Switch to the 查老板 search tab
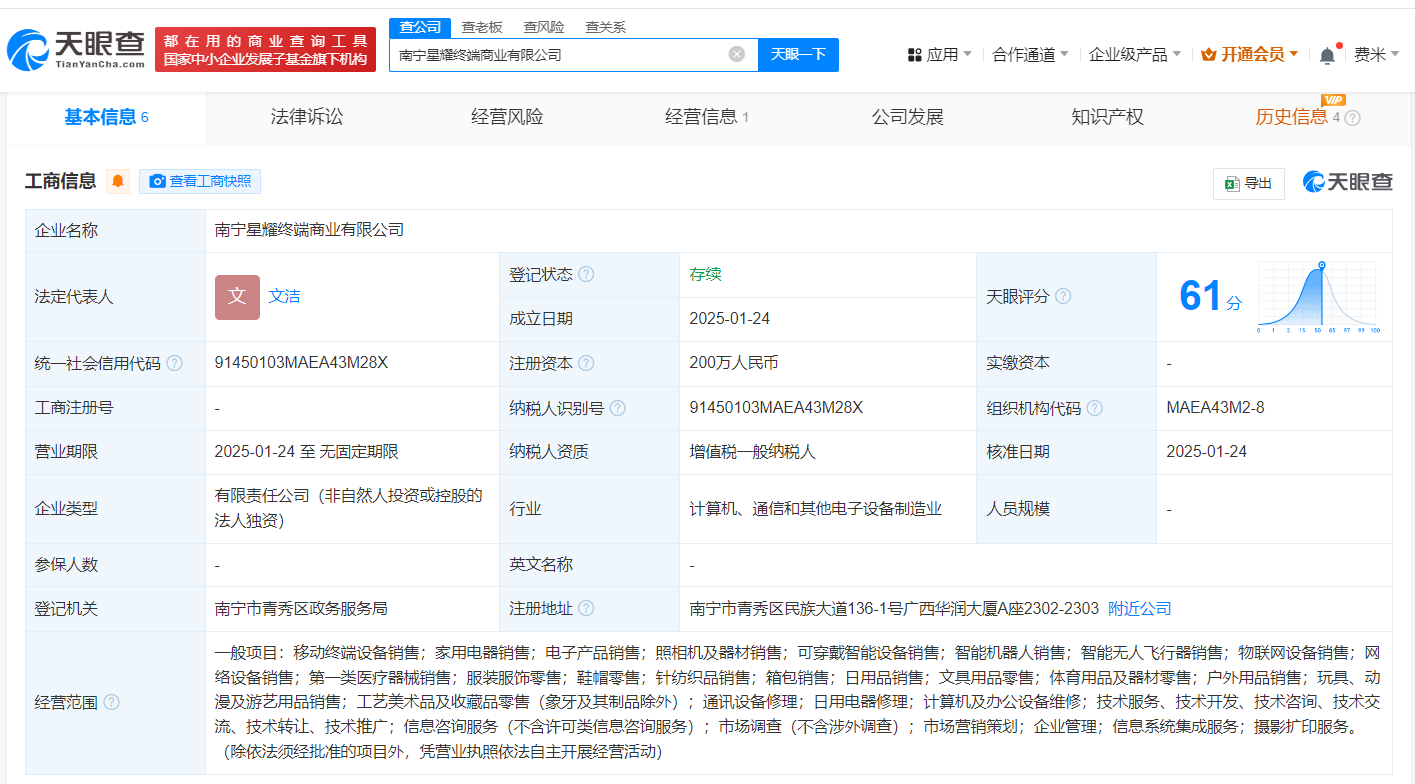The width and height of the screenshot is (1415, 784). coord(480,27)
